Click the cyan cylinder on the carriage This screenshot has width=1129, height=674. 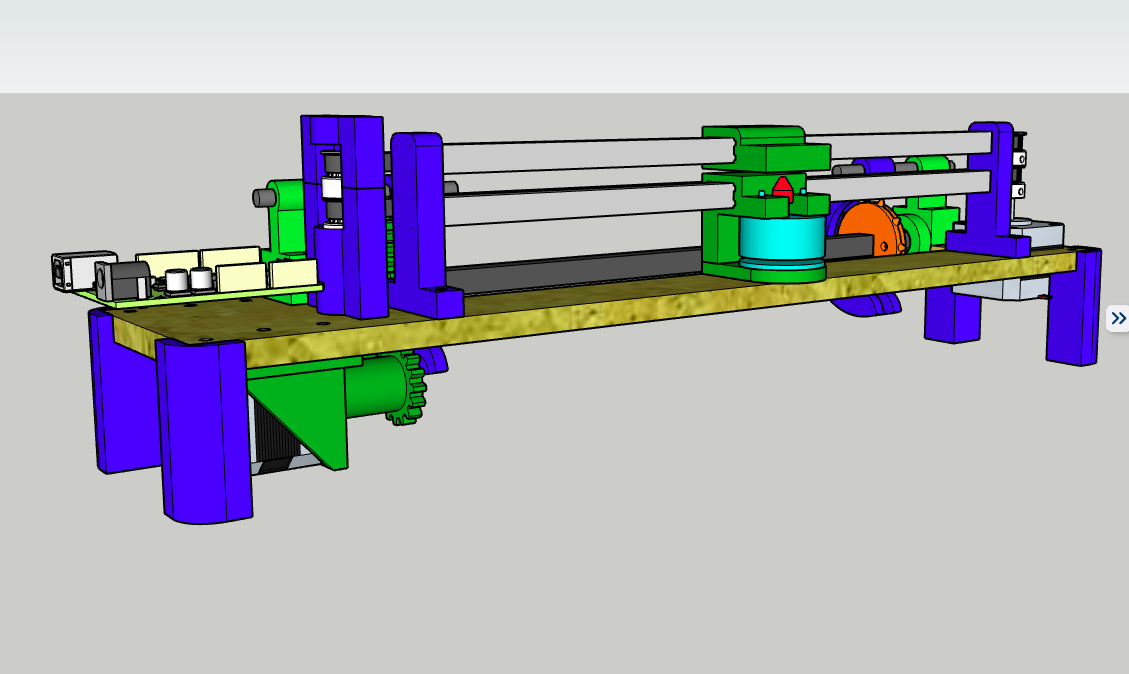tap(782, 240)
